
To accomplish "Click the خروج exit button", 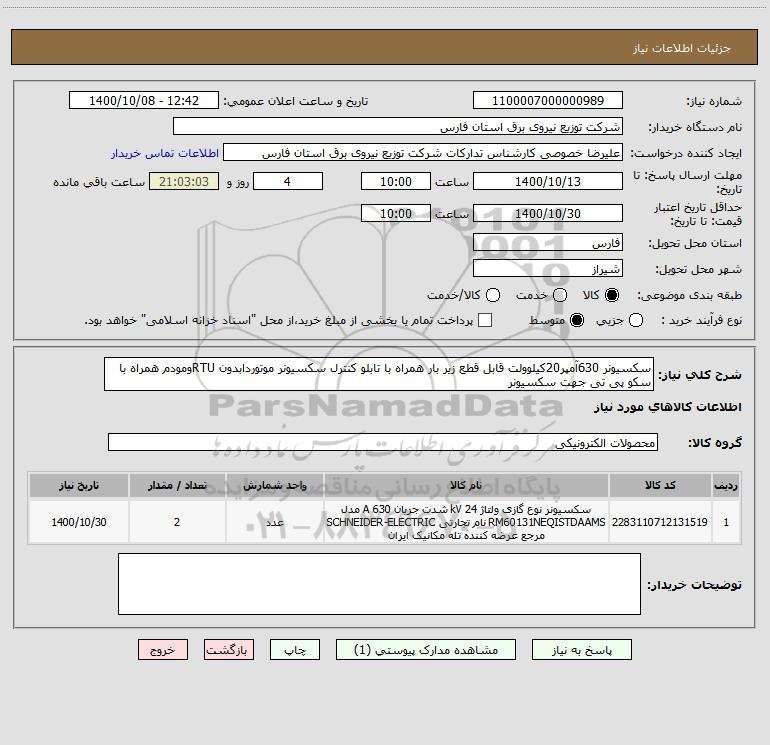I will [163, 650].
